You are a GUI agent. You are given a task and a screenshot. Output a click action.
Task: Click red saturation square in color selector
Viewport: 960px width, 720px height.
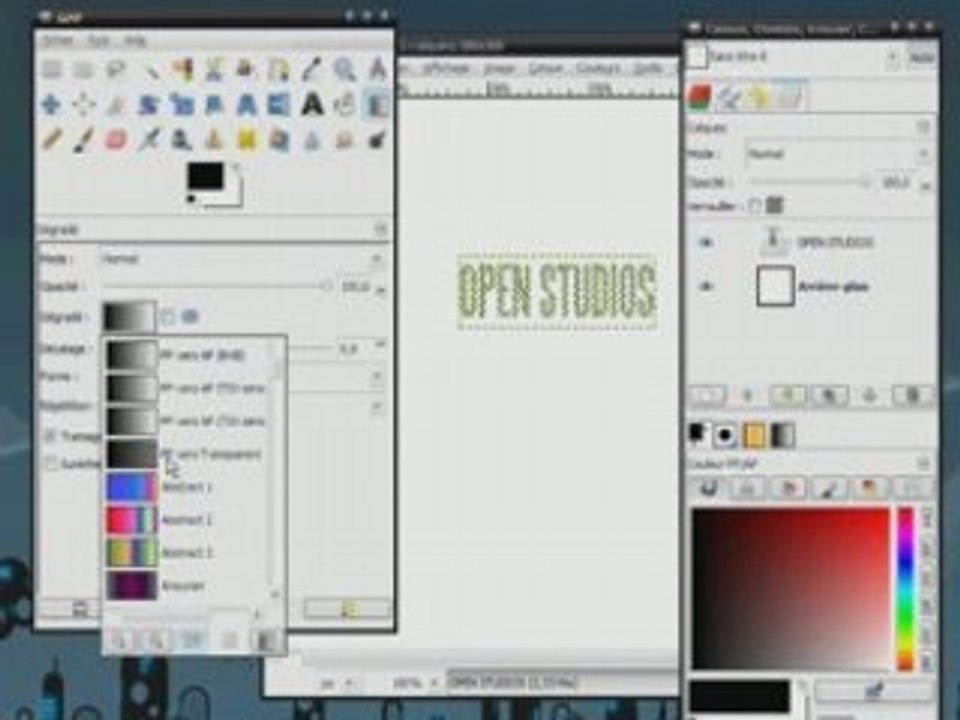[790, 588]
